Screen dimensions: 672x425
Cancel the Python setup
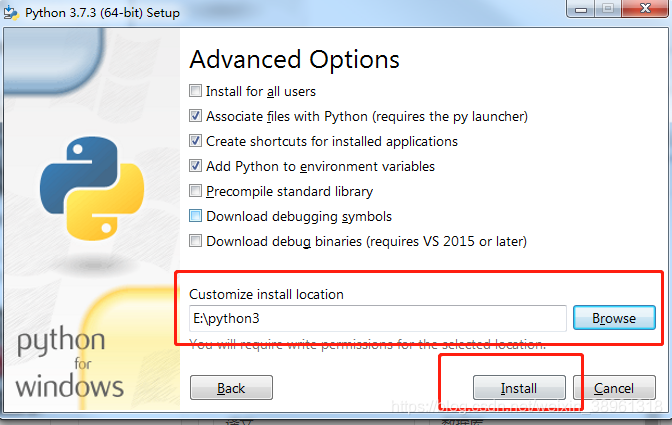[614, 388]
